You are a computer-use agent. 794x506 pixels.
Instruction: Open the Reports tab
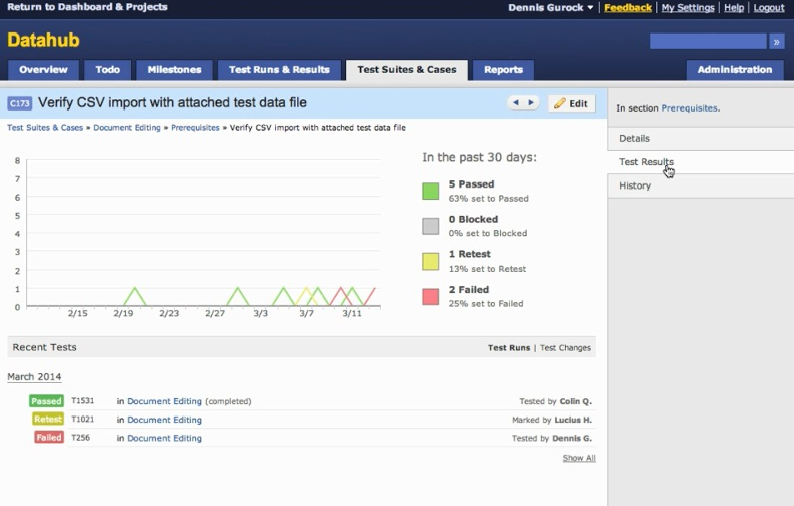[x=503, y=70]
